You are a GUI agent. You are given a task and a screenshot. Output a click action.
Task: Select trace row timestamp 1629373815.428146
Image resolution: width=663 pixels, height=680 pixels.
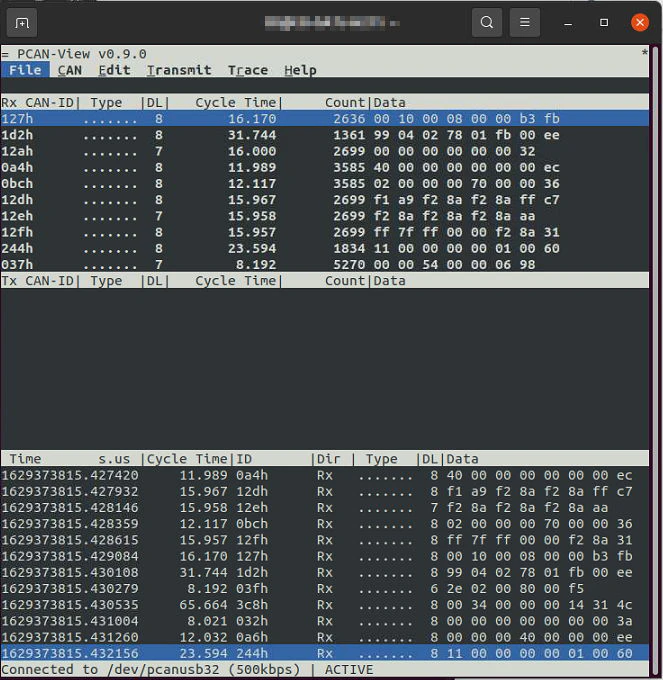(x=325, y=507)
